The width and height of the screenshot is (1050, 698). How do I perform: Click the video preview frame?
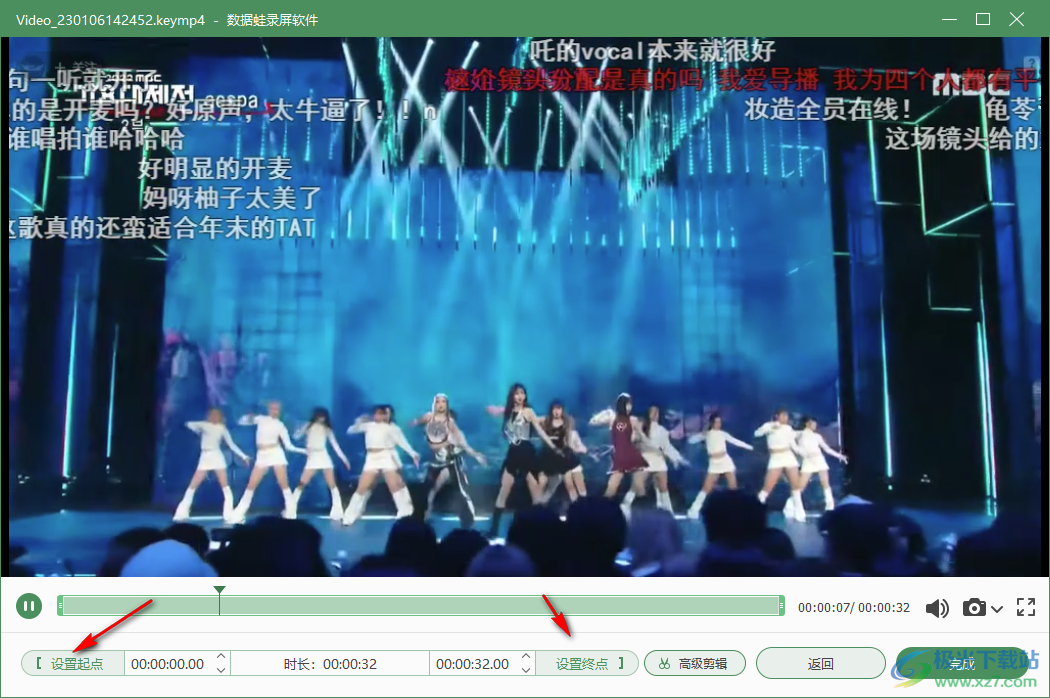[x=525, y=307]
